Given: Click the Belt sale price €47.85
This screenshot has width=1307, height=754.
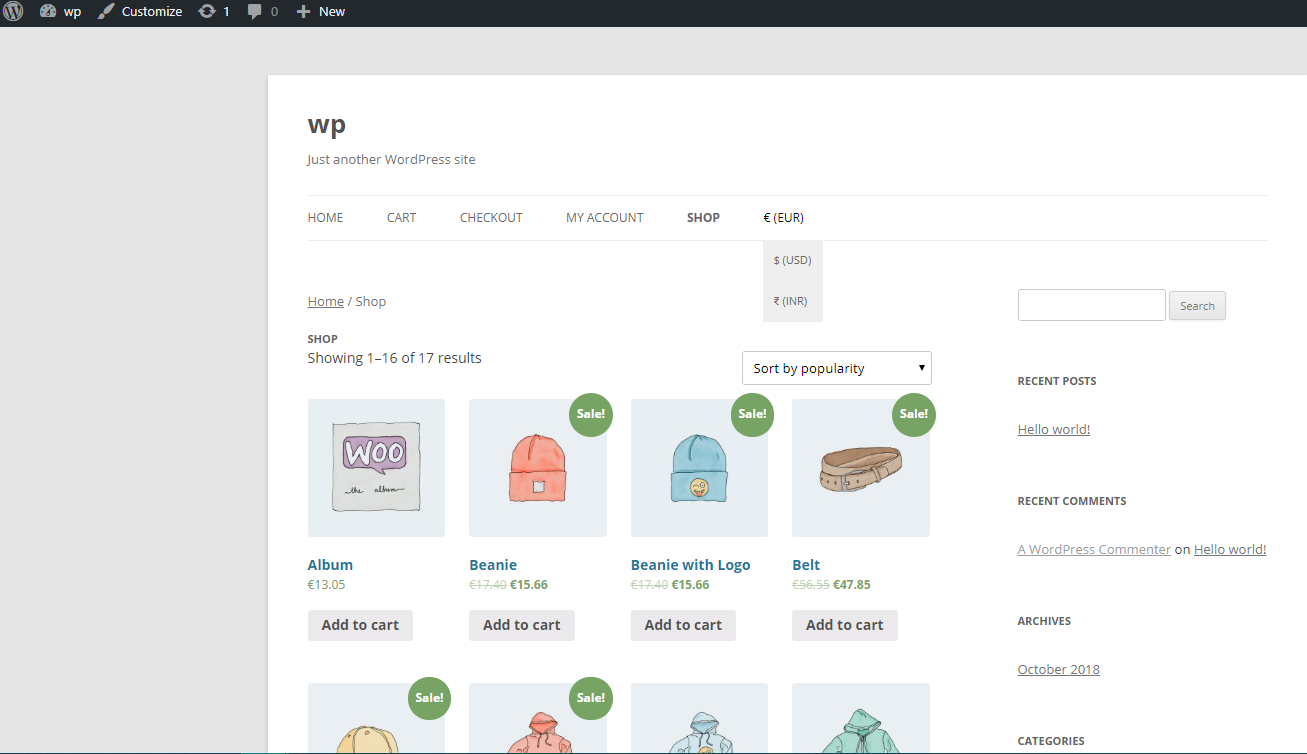Looking at the screenshot, I should (852, 585).
